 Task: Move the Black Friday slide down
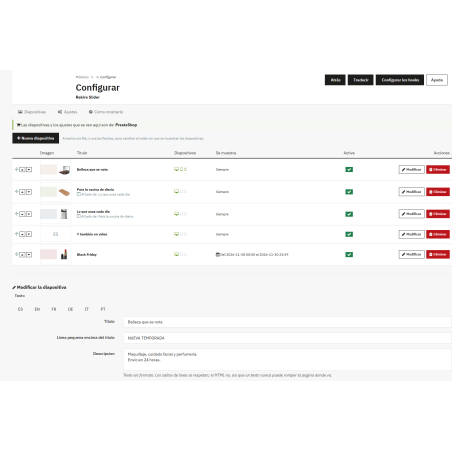29,255
